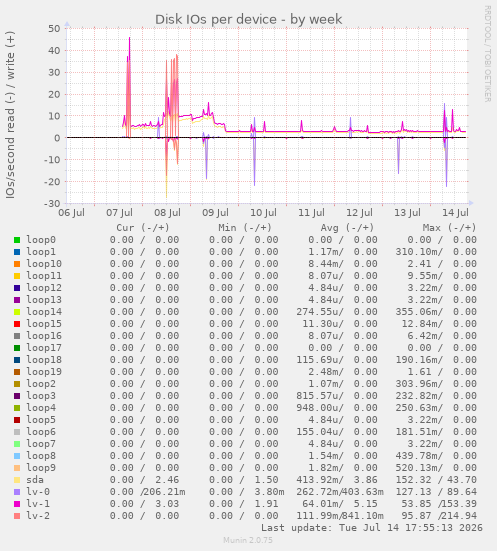Click sda max value '152.32 / 43.70'
This screenshot has height=551, width=497.
(436, 480)
